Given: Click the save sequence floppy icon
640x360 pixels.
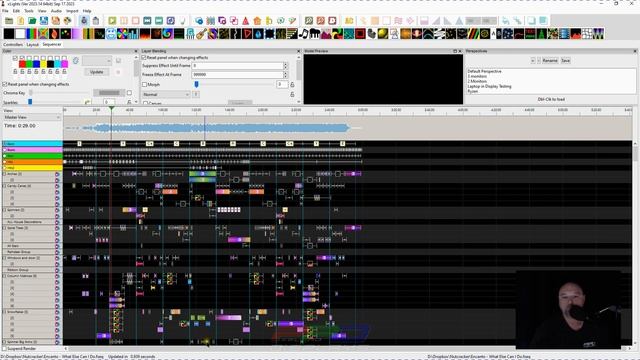Looking at the screenshot, I should pos(44,21).
